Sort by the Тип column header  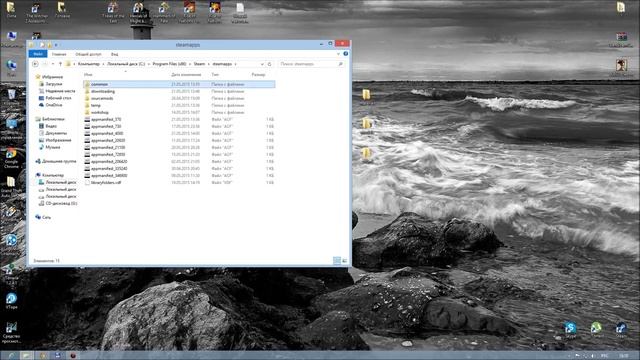pyautogui.click(x=215, y=75)
